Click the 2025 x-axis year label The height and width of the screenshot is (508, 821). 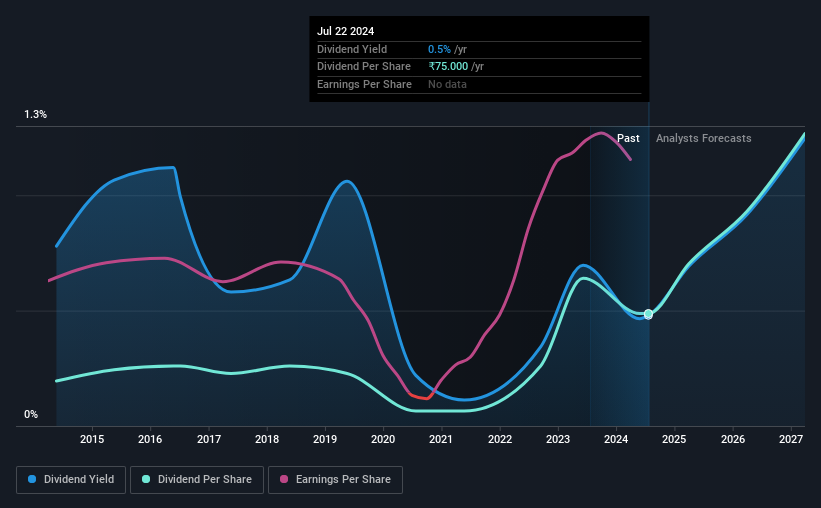pos(674,439)
